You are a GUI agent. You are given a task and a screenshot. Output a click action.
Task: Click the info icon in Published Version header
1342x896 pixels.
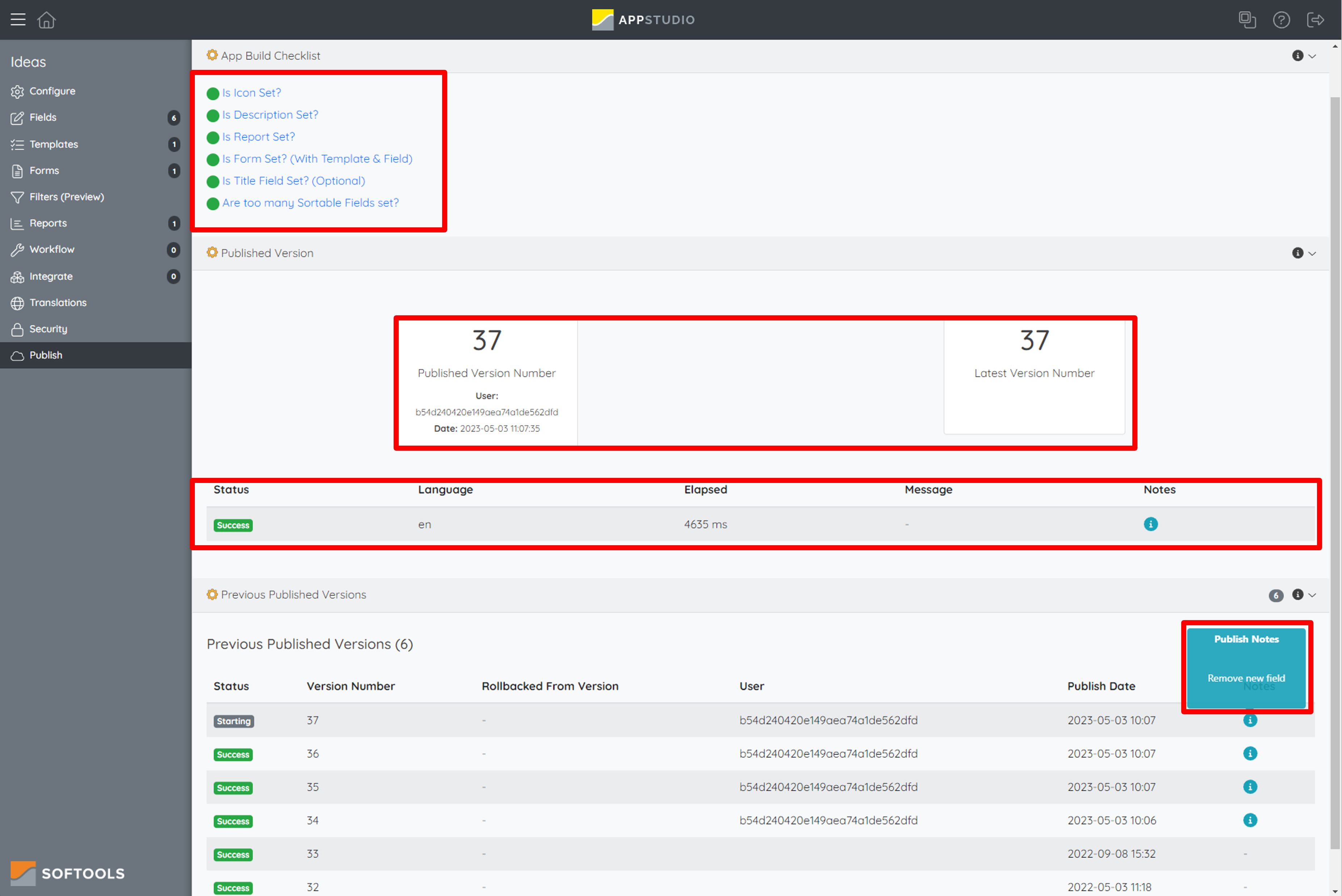pyautogui.click(x=1297, y=253)
